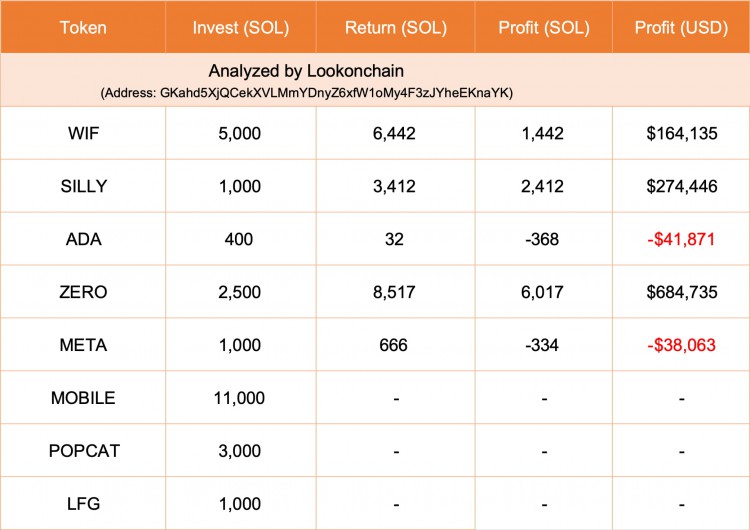Click the $274,446 USD profit
Screen dimensions: 750x530
tap(682, 187)
